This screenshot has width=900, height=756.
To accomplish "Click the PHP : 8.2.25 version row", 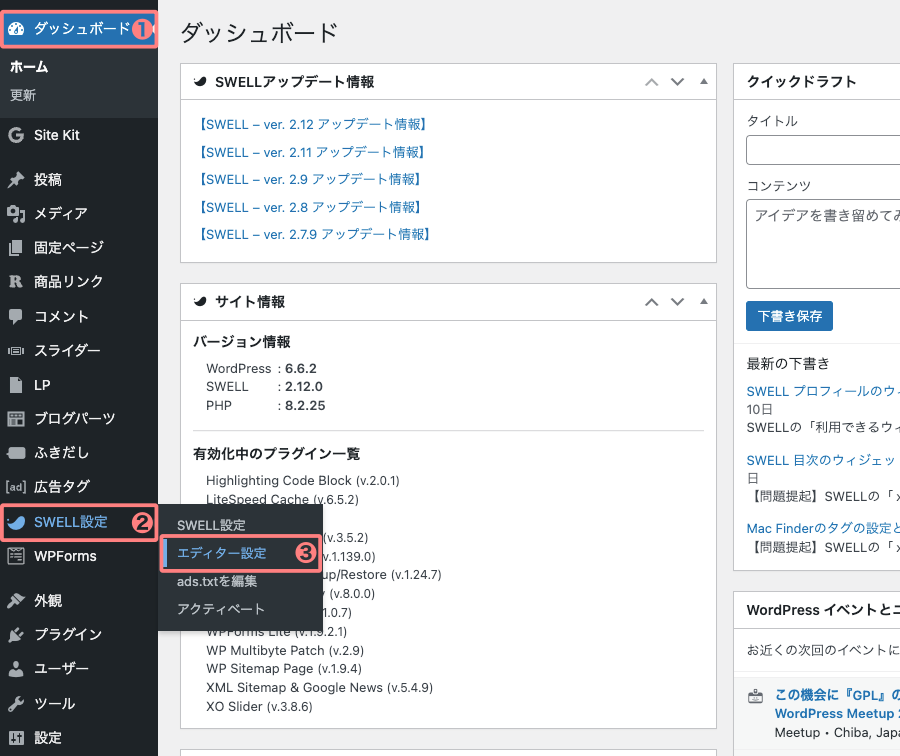I will (x=265, y=405).
